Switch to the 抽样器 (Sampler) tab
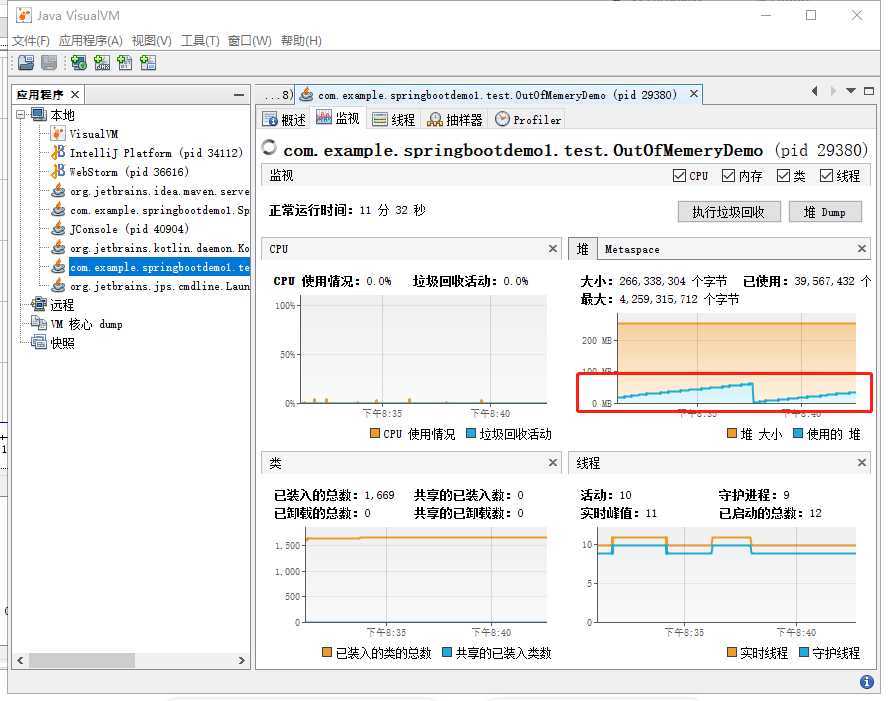 pos(455,119)
